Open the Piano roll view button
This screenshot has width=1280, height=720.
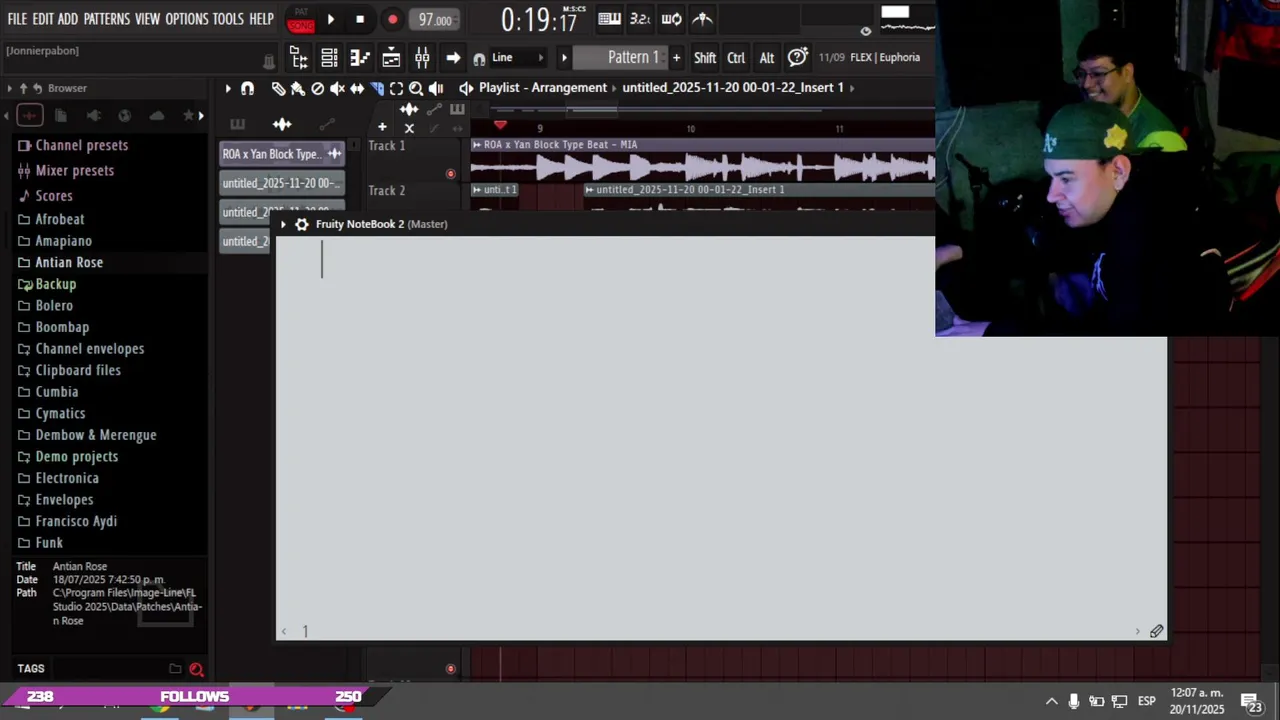tap(360, 57)
